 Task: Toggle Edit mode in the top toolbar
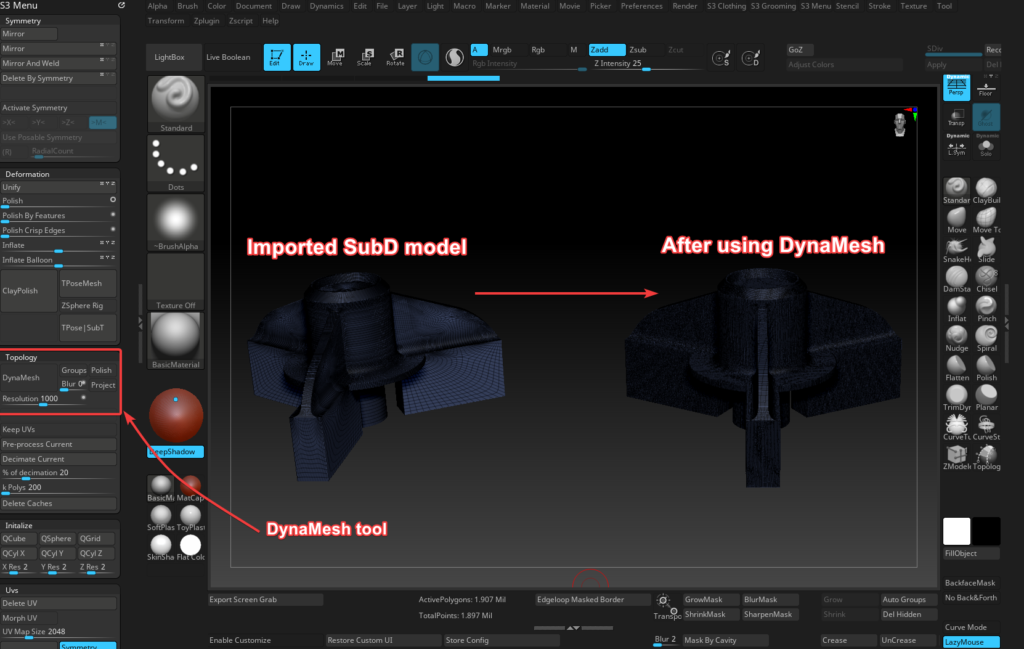pyautogui.click(x=275, y=57)
